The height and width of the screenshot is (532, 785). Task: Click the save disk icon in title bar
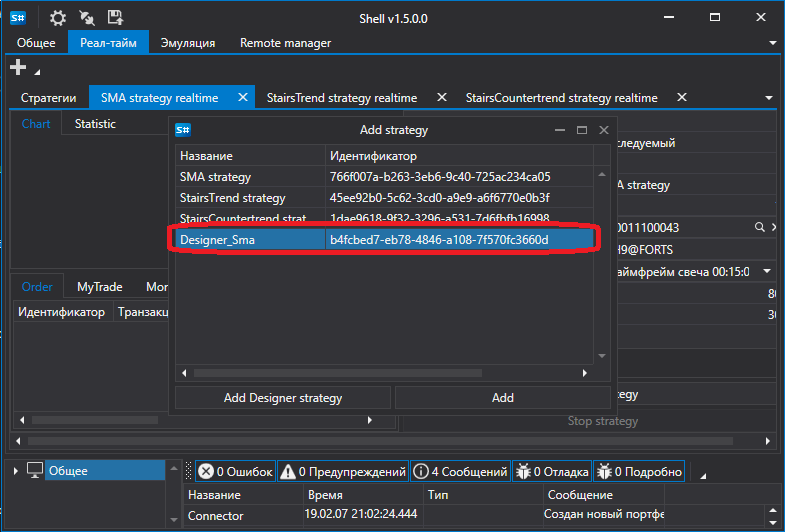coord(116,18)
